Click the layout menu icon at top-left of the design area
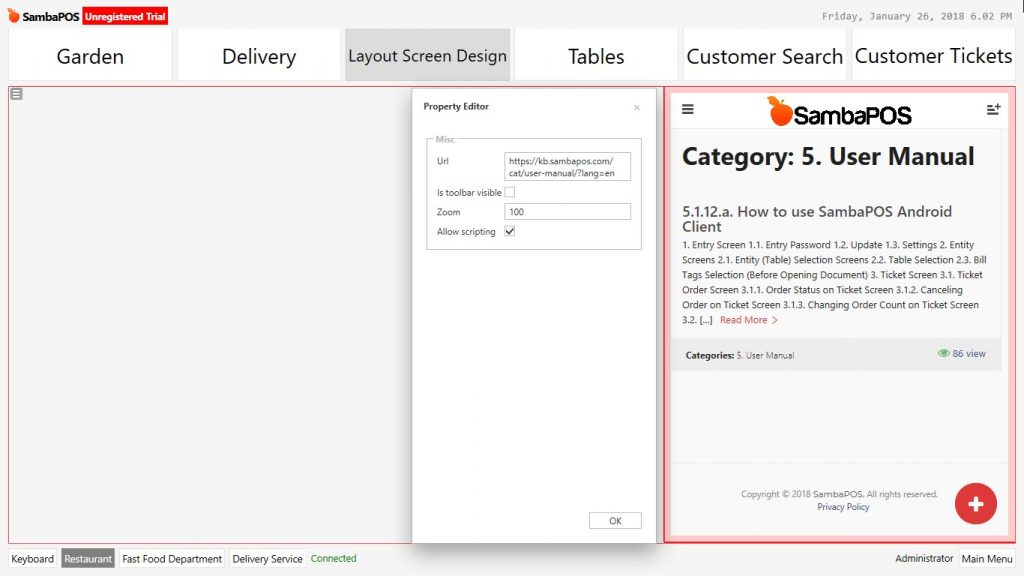 (x=16, y=94)
